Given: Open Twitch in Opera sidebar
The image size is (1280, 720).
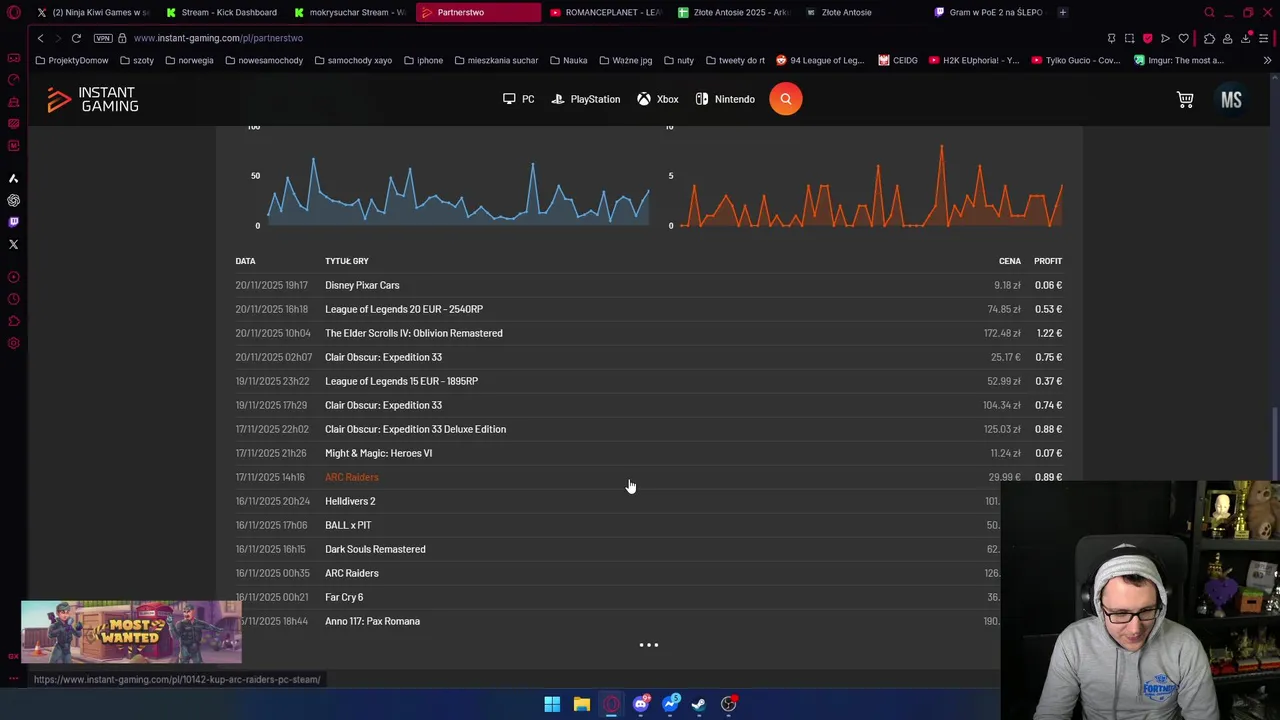Looking at the screenshot, I should pyautogui.click(x=13, y=222).
